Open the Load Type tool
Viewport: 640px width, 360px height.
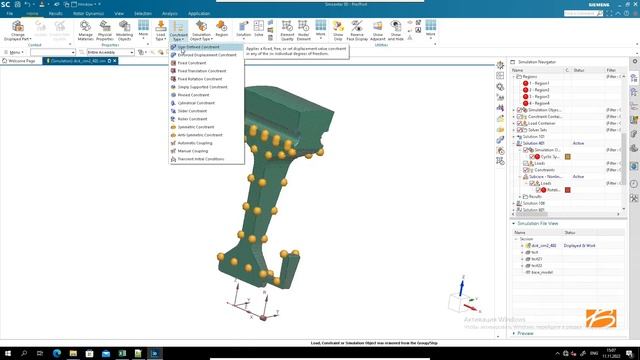click(x=161, y=30)
